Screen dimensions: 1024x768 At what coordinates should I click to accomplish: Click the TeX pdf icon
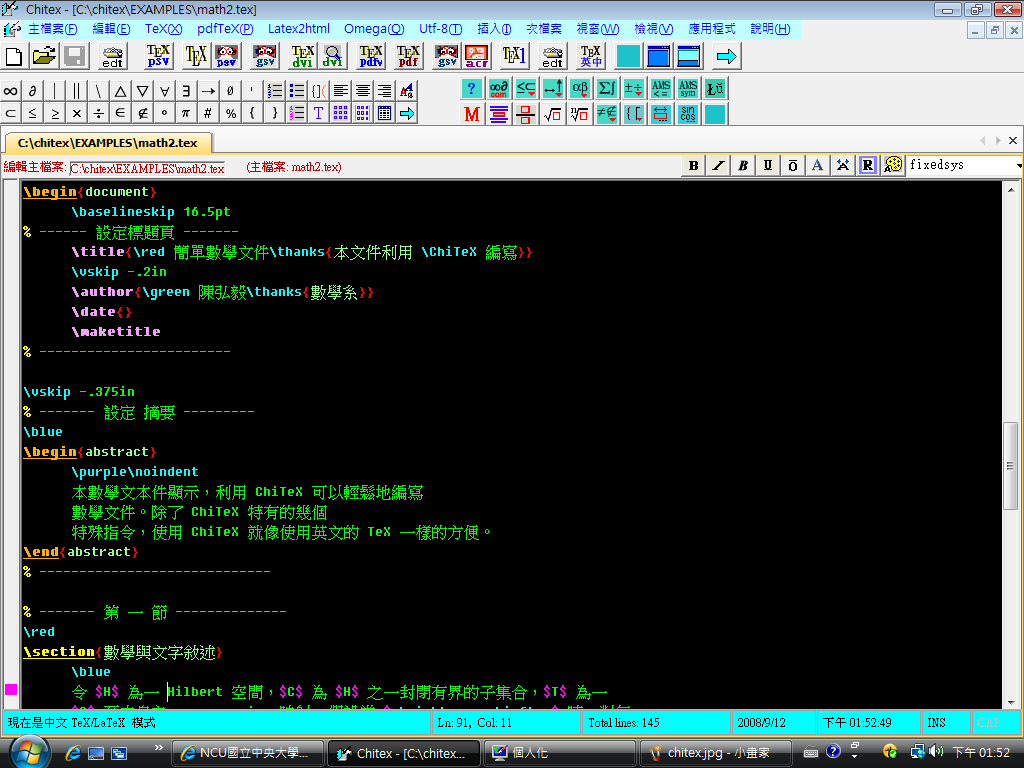(x=408, y=56)
